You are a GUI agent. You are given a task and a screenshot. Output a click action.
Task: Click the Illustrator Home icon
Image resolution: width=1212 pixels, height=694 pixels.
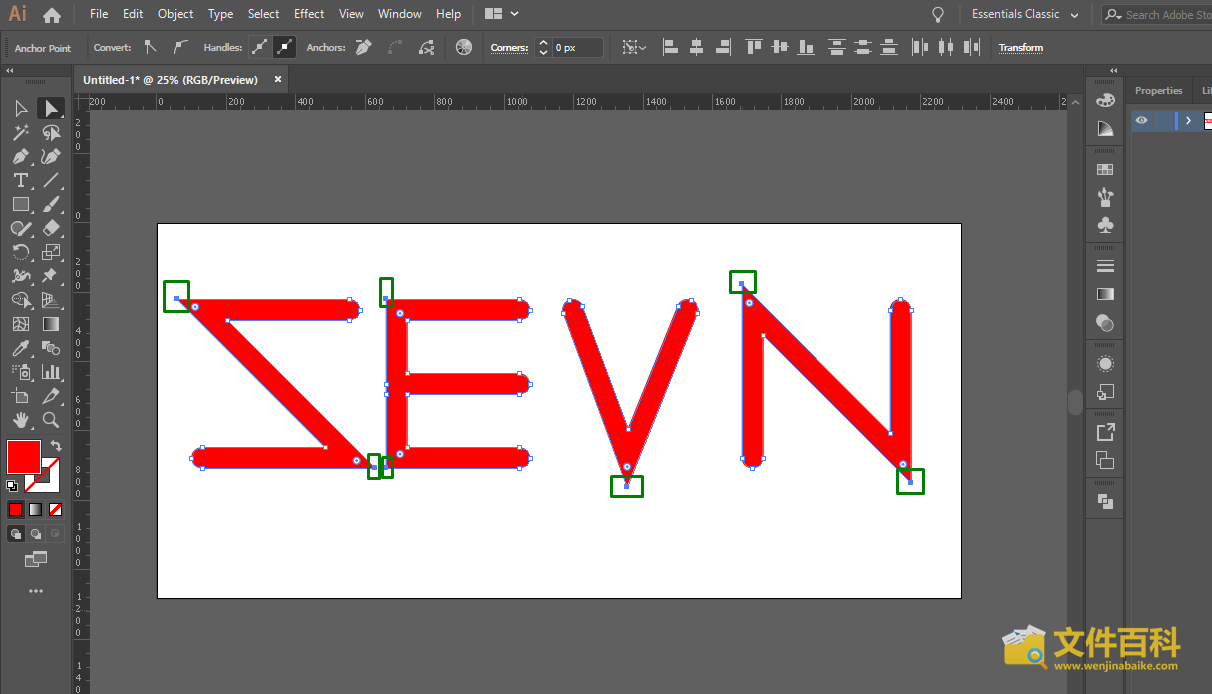click(52, 15)
